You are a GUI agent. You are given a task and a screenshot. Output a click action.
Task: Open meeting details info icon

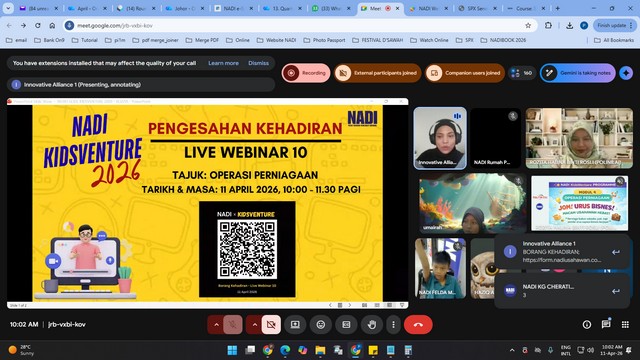point(587,324)
